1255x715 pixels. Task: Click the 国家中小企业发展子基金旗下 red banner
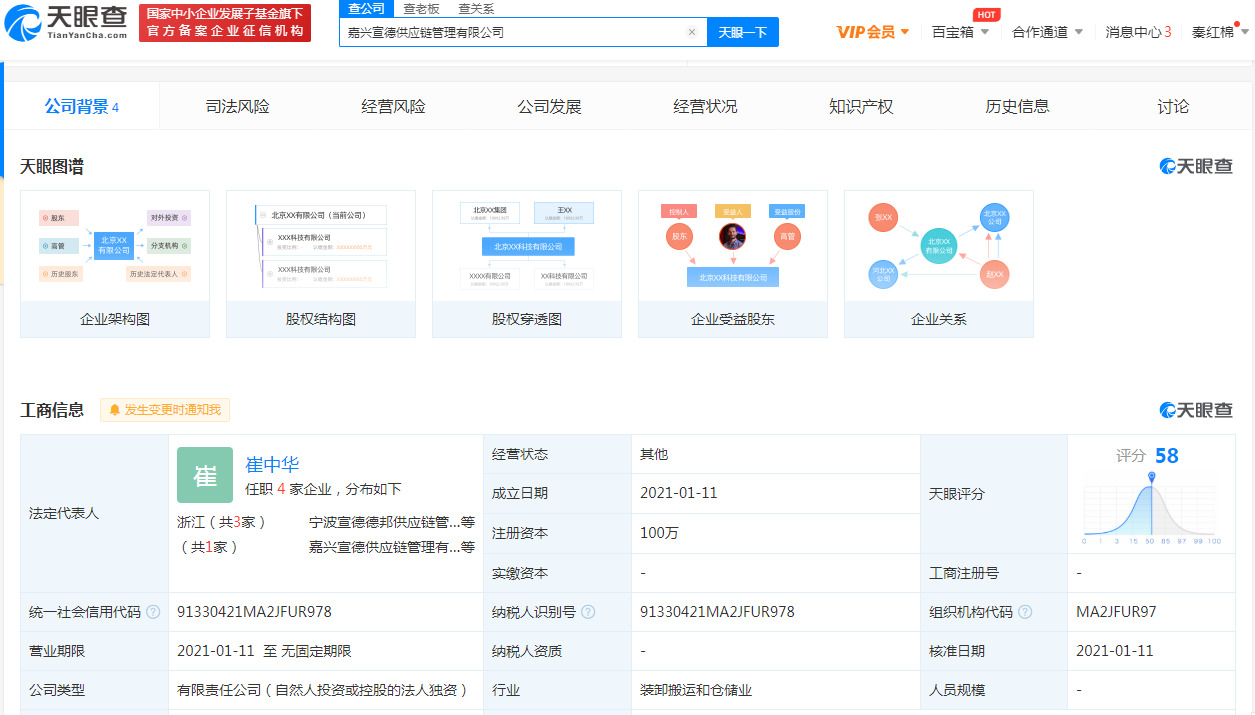[225, 22]
